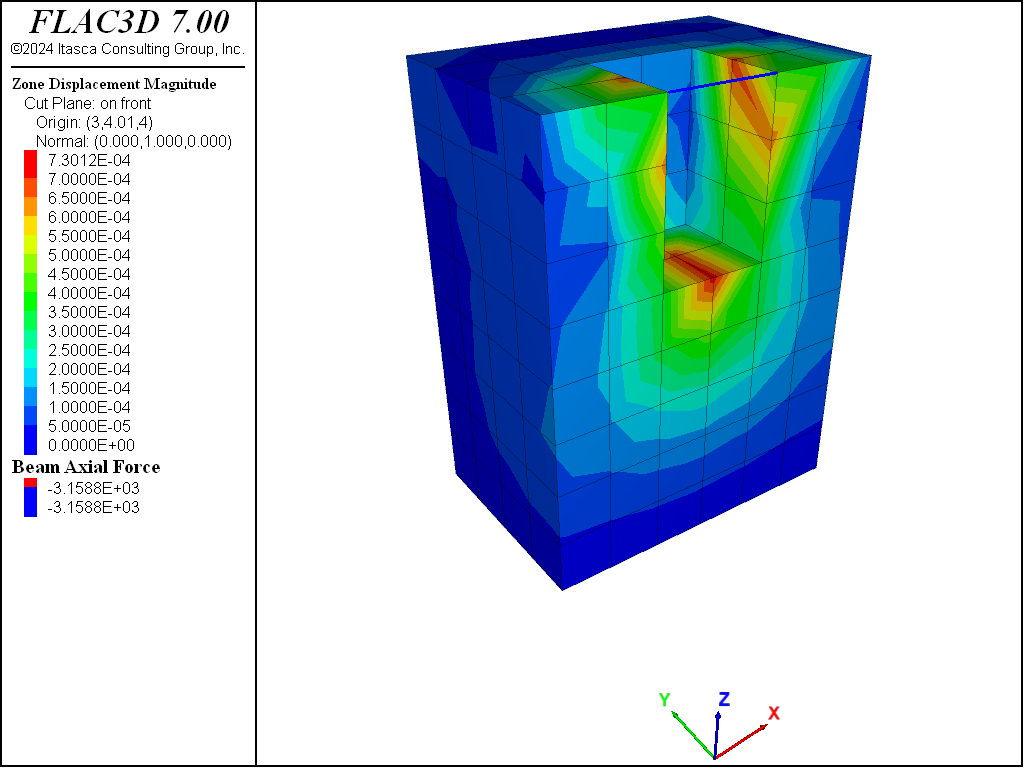Click the dark blue swatch beside 0.0000E+00
1024x768 pixels.
click(31, 440)
